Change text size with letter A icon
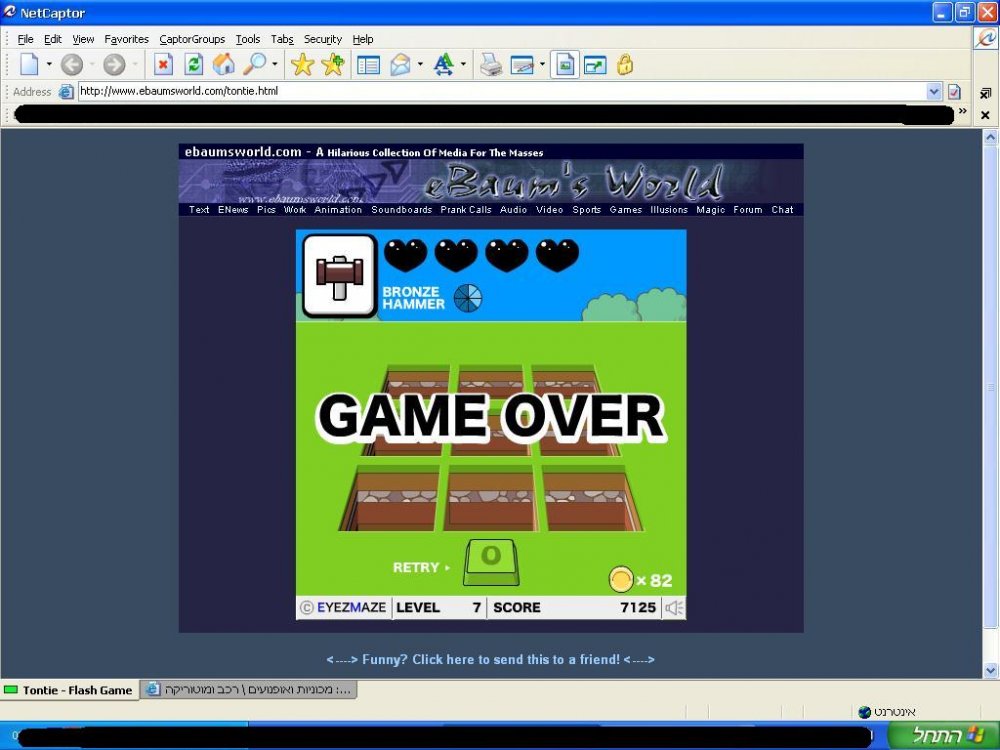The image size is (1000, 750). [x=443, y=64]
